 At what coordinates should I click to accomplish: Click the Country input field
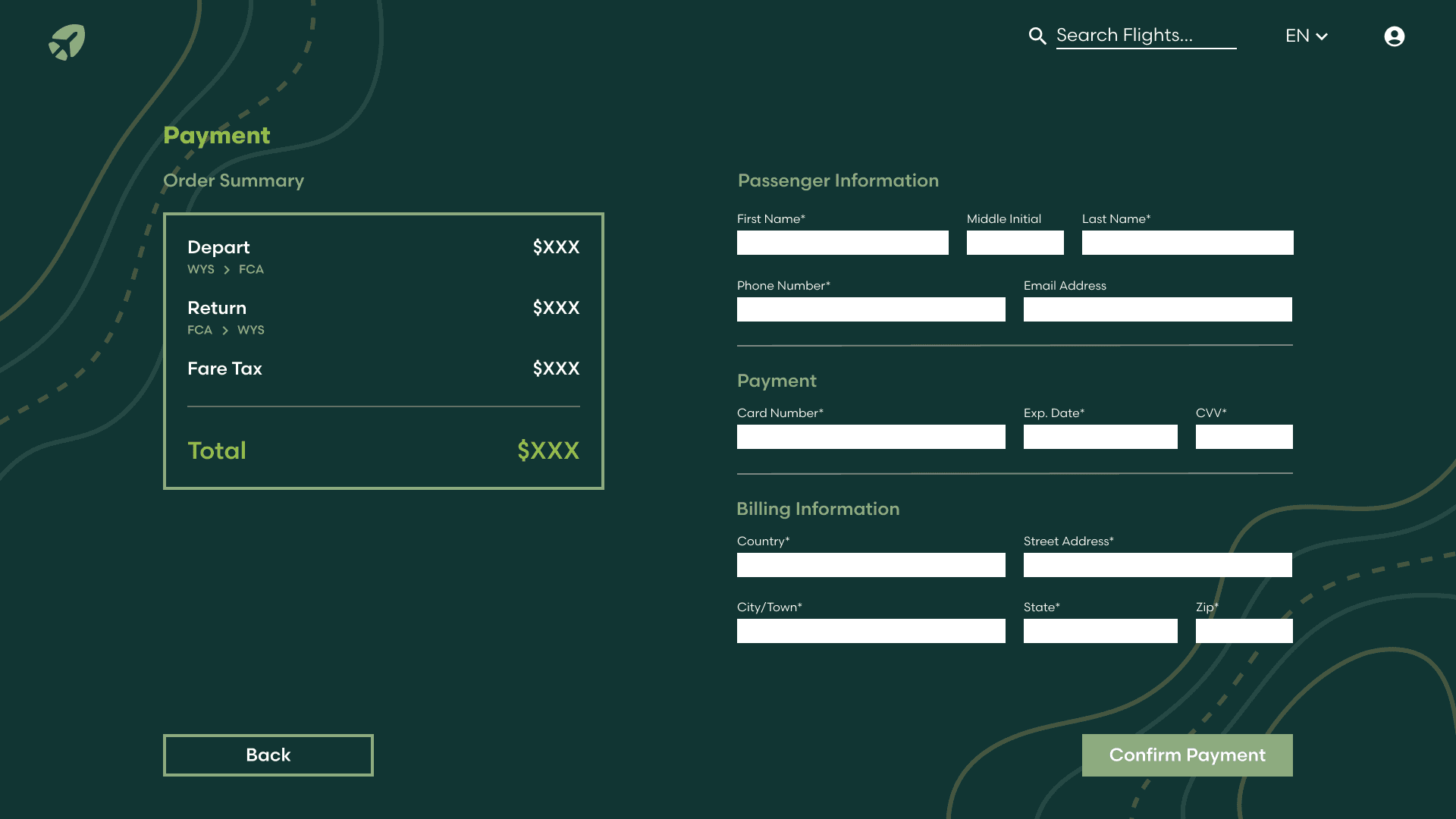(871, 565)
